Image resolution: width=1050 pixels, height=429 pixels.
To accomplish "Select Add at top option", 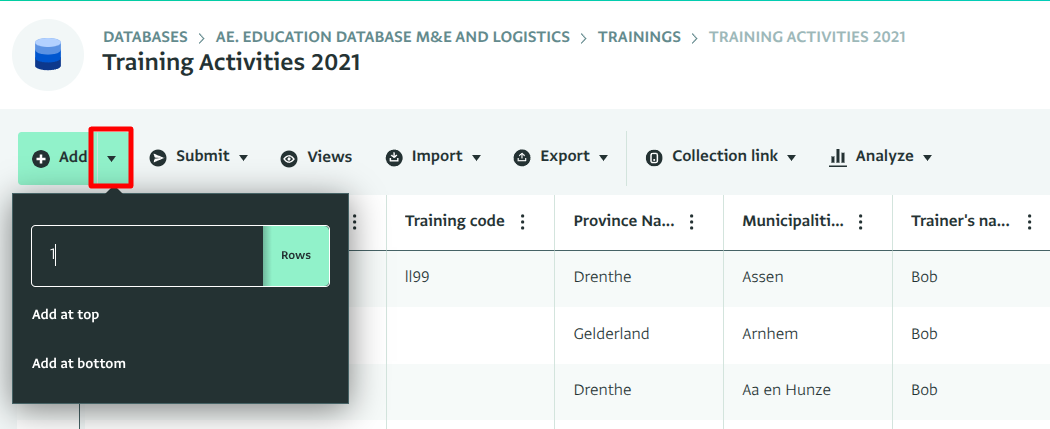I will [66, 314].
